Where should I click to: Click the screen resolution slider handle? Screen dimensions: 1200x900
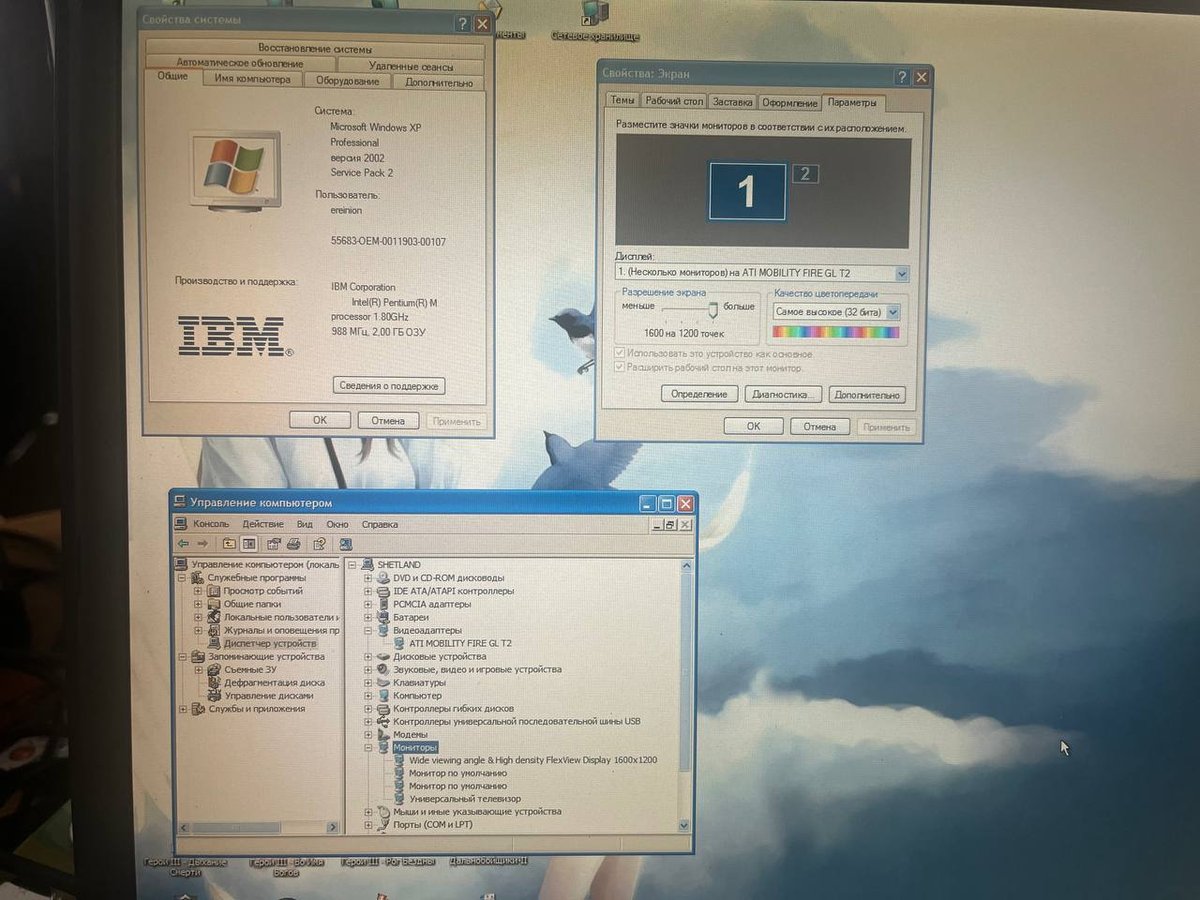(713, 310)
